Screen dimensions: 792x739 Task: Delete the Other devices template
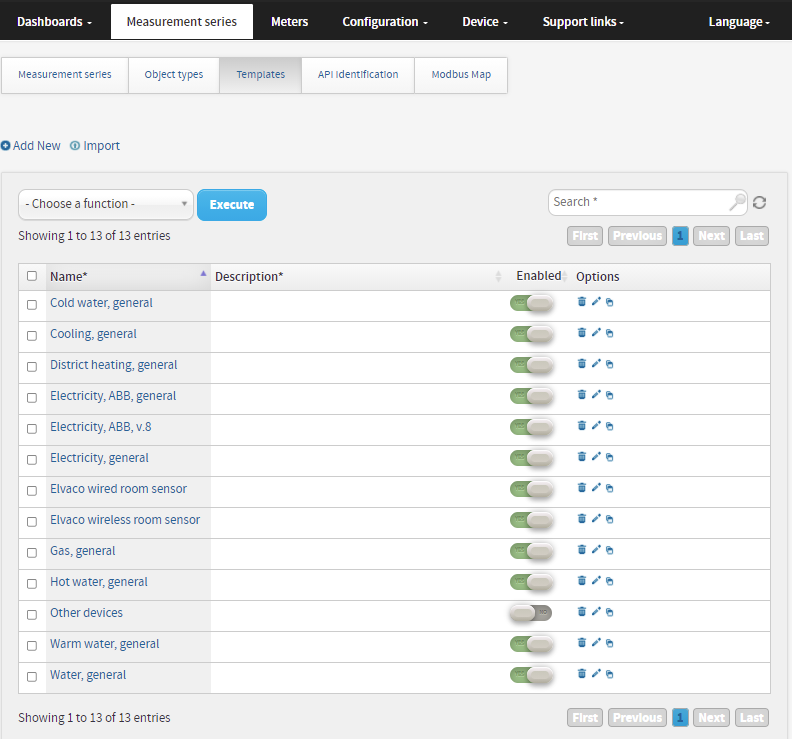pos(581,612)
